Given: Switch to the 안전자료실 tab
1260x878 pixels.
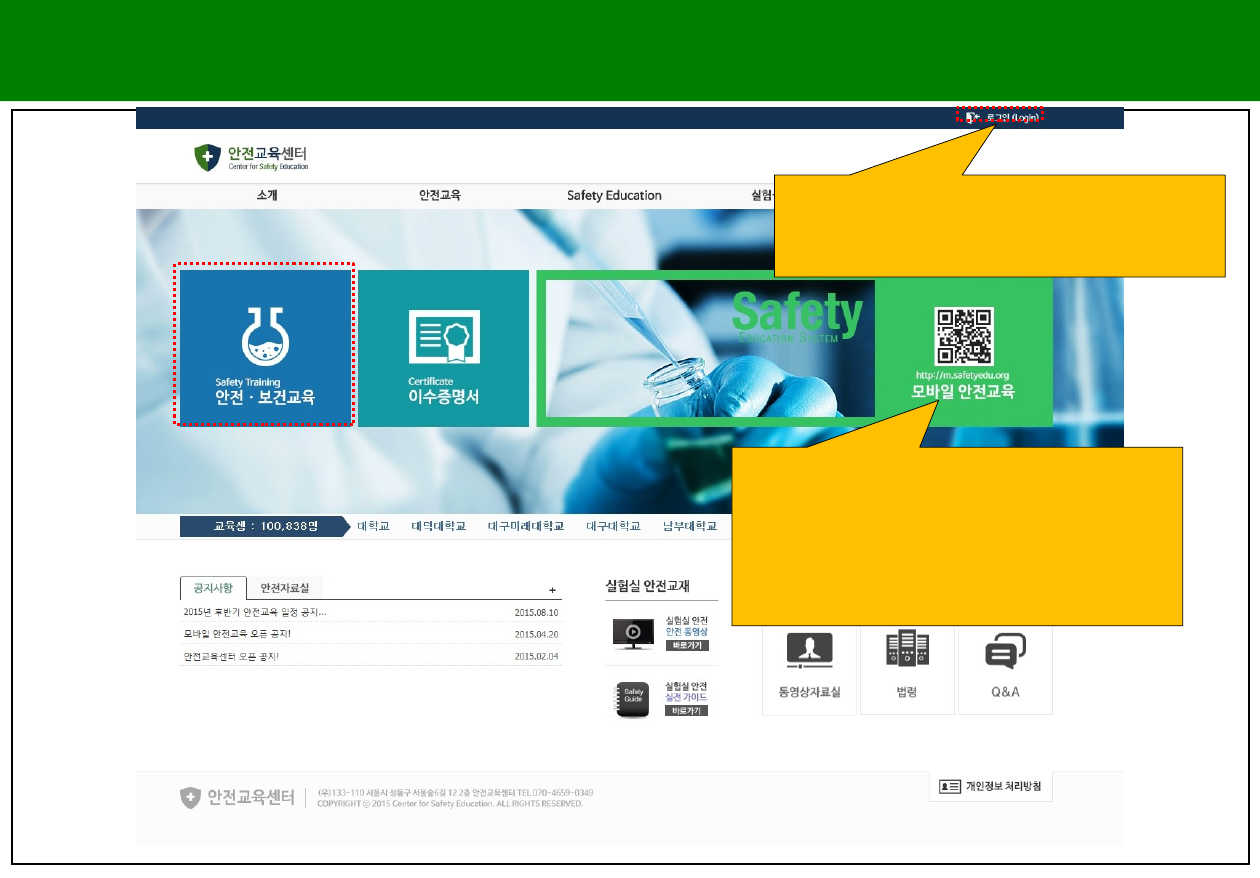Looking at the screenshot, I should (285, 589).
